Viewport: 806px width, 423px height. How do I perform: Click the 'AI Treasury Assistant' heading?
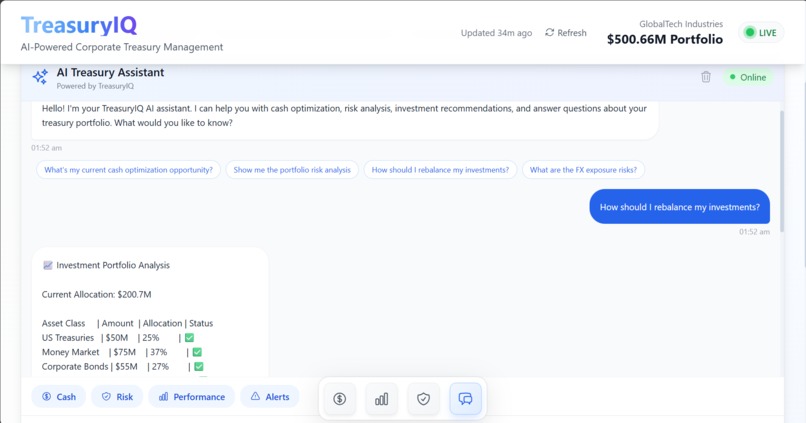click(x=111, y=72)
